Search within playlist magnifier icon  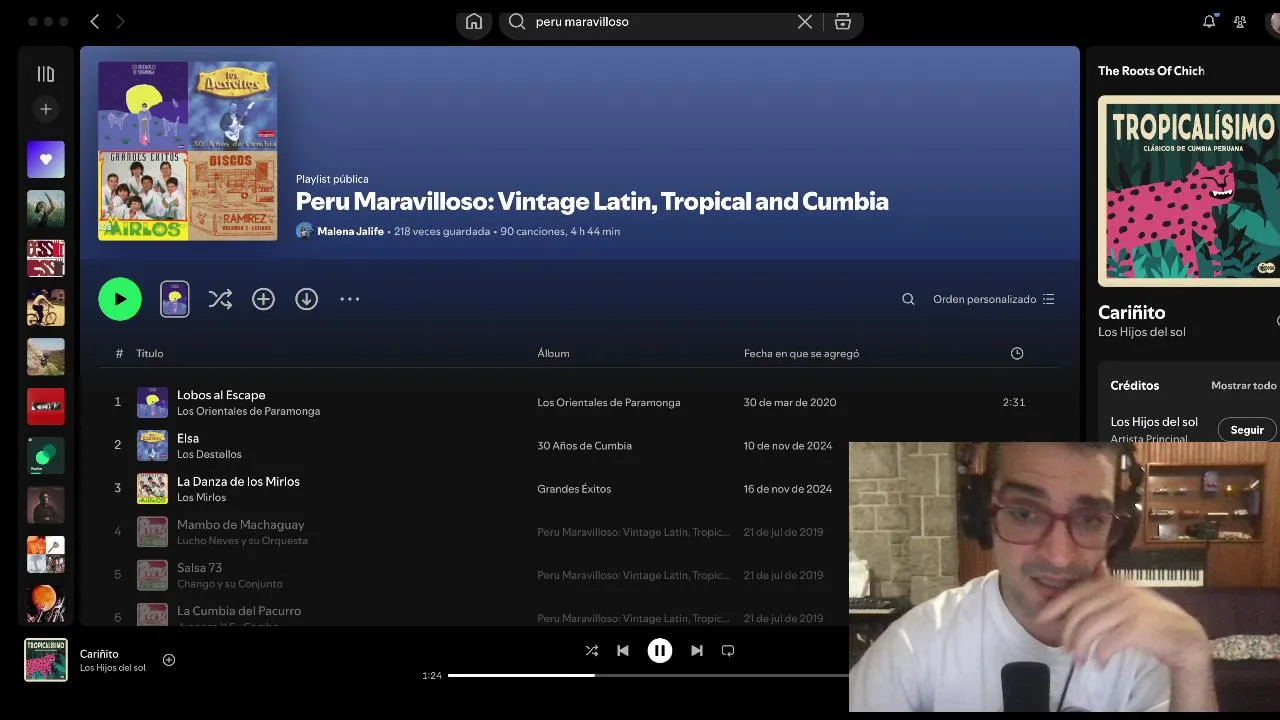(x=908, y=299)
